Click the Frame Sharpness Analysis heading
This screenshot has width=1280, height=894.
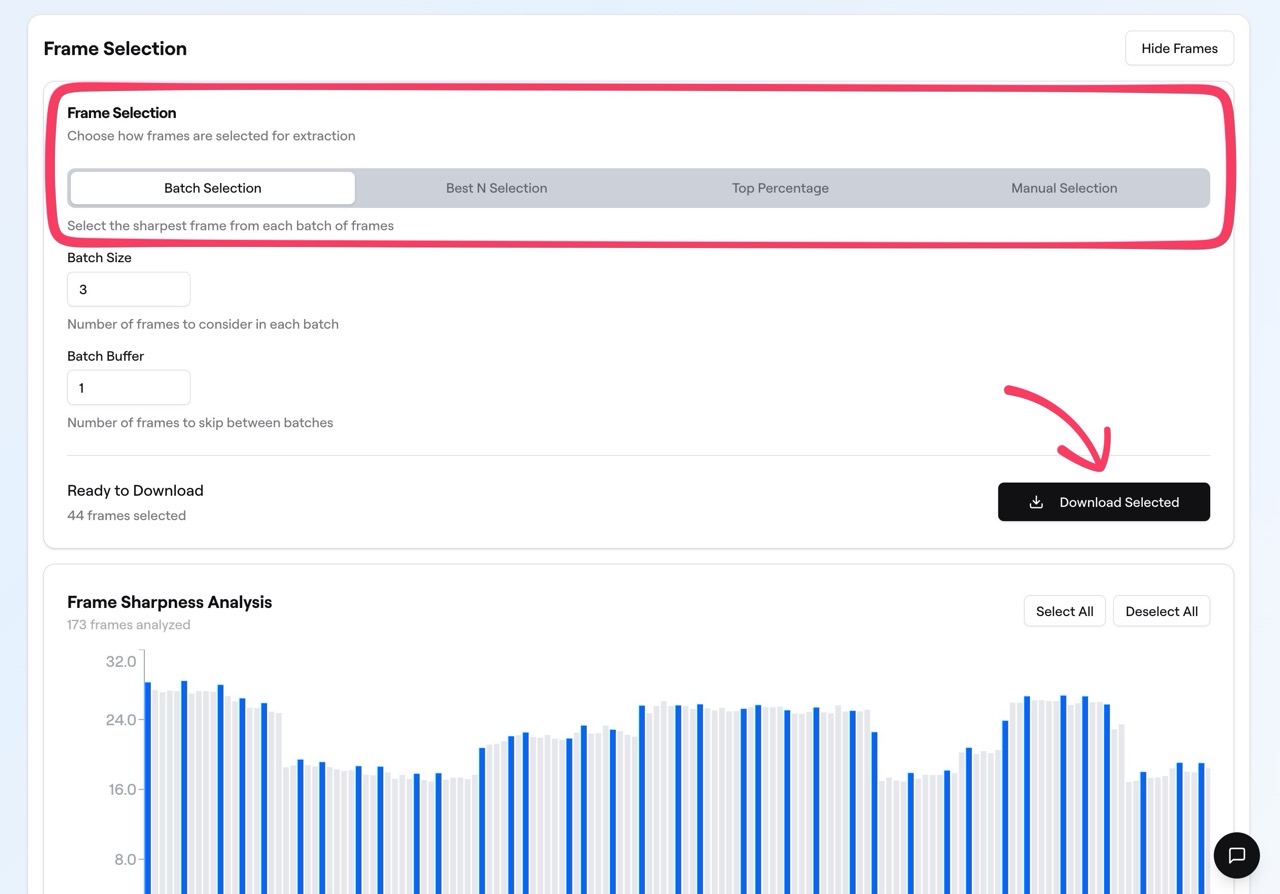click(x=169, y=602)
